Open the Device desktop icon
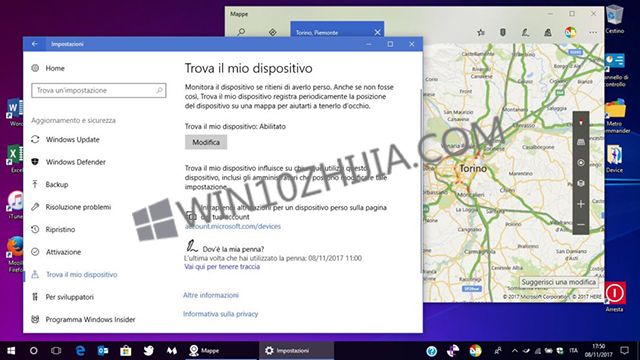The height and width of the screenshot is (360, 640). [615, 159]
